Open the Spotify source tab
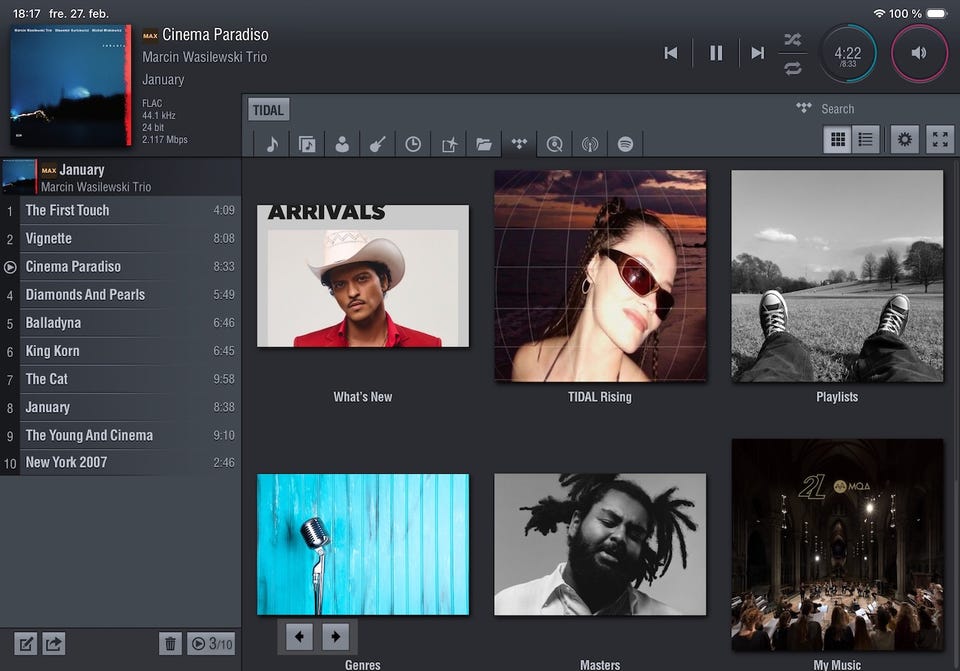960x671 pixels. (x=625, y=144)
